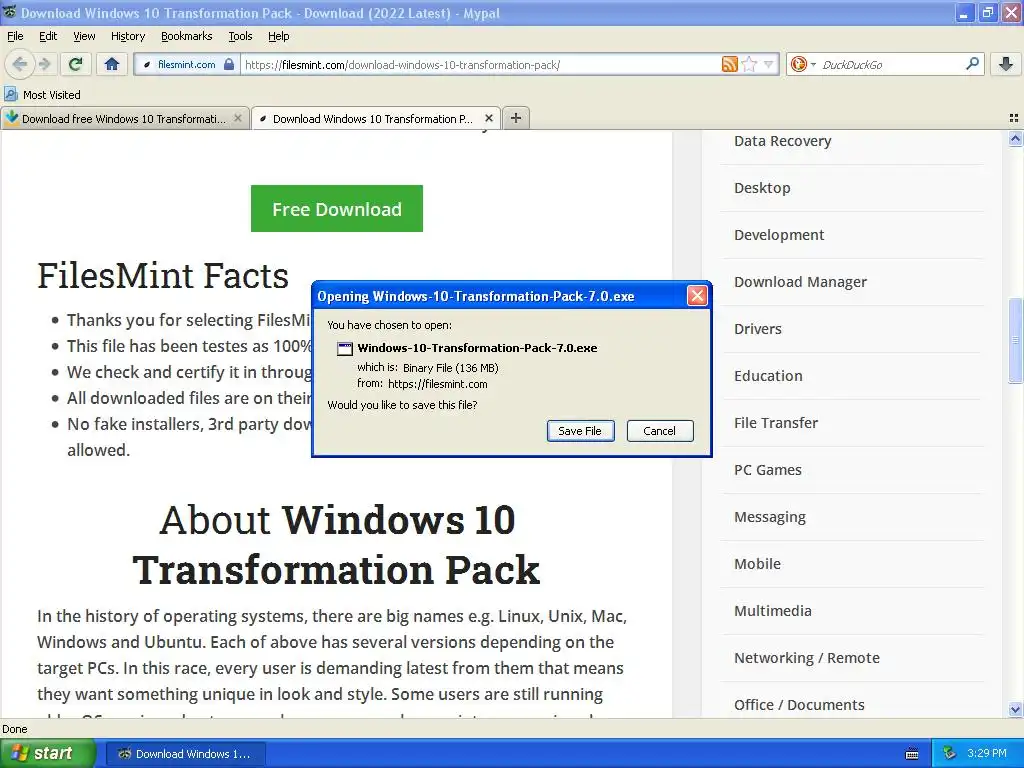
Task: Open the Data Recovery category
Action: point(782,141)
